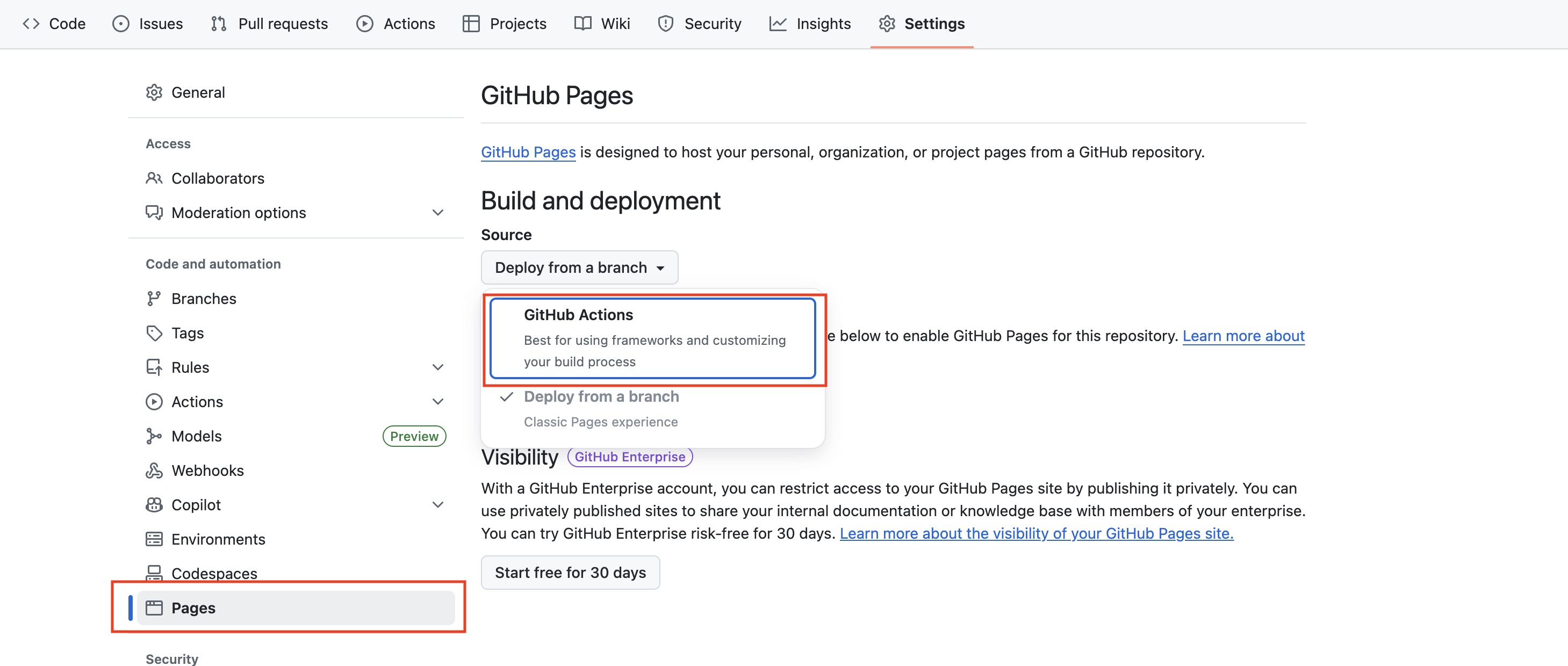
Task: Expand the Copilot settings chevron
Action: click(x=437, y=505)
